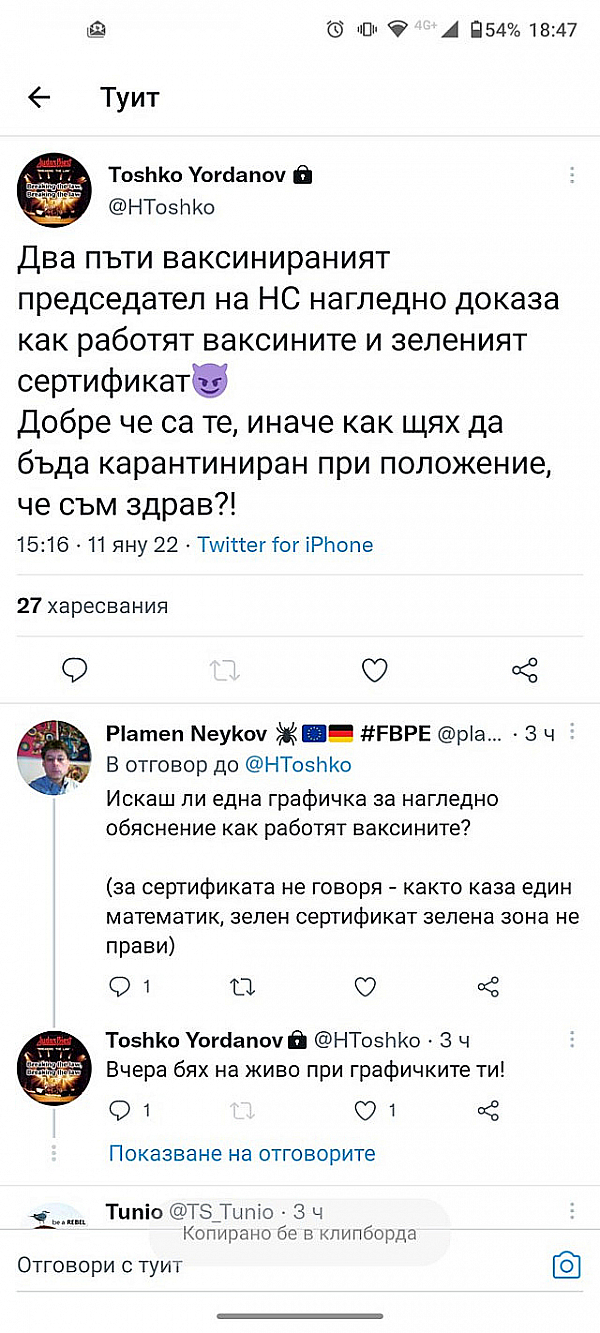Like Toshko's reply with heart icon
This screenshot has width=600, height=1333.
(366, 1110)
